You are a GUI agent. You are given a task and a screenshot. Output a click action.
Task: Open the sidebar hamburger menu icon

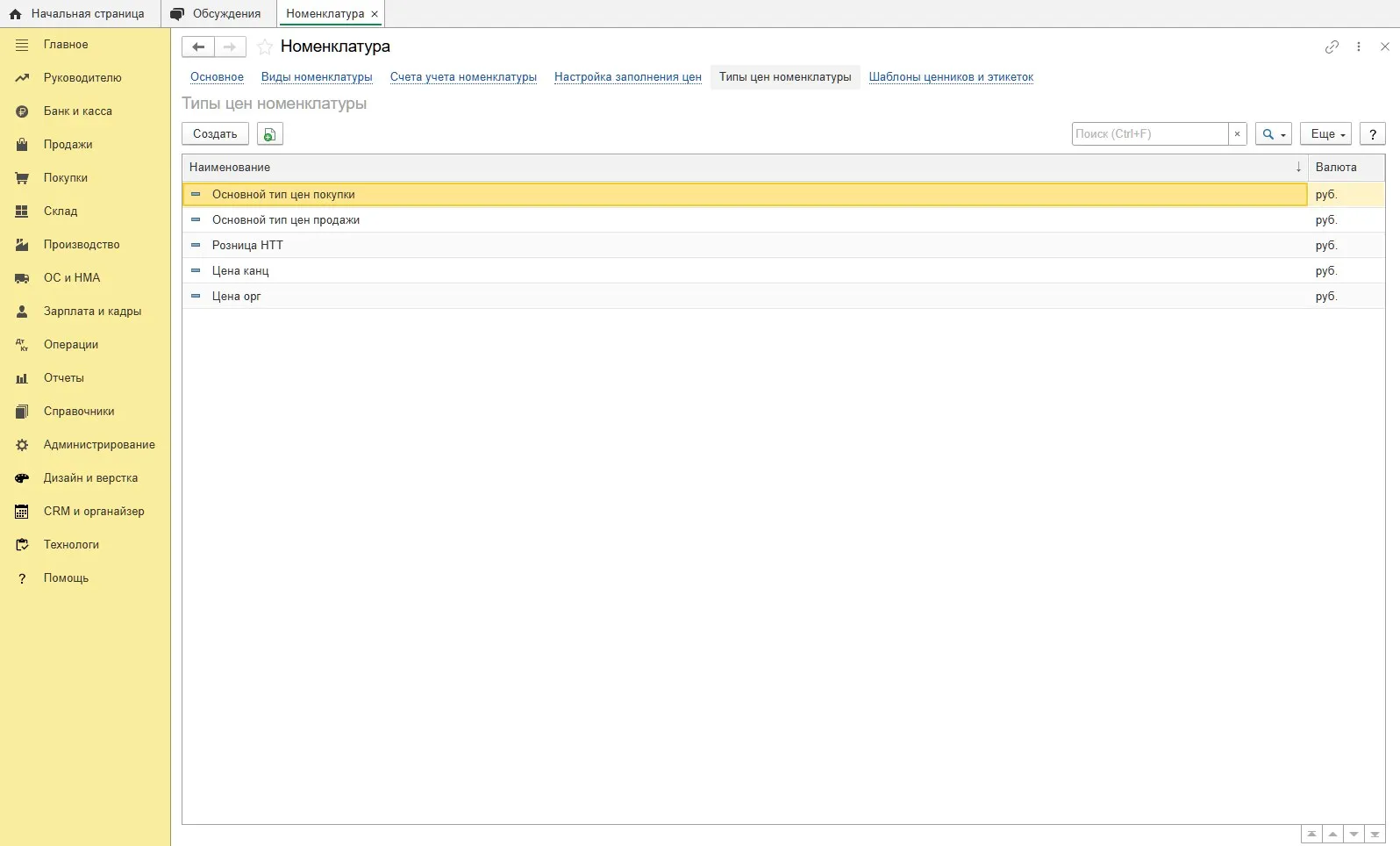(x=22, y=45)
